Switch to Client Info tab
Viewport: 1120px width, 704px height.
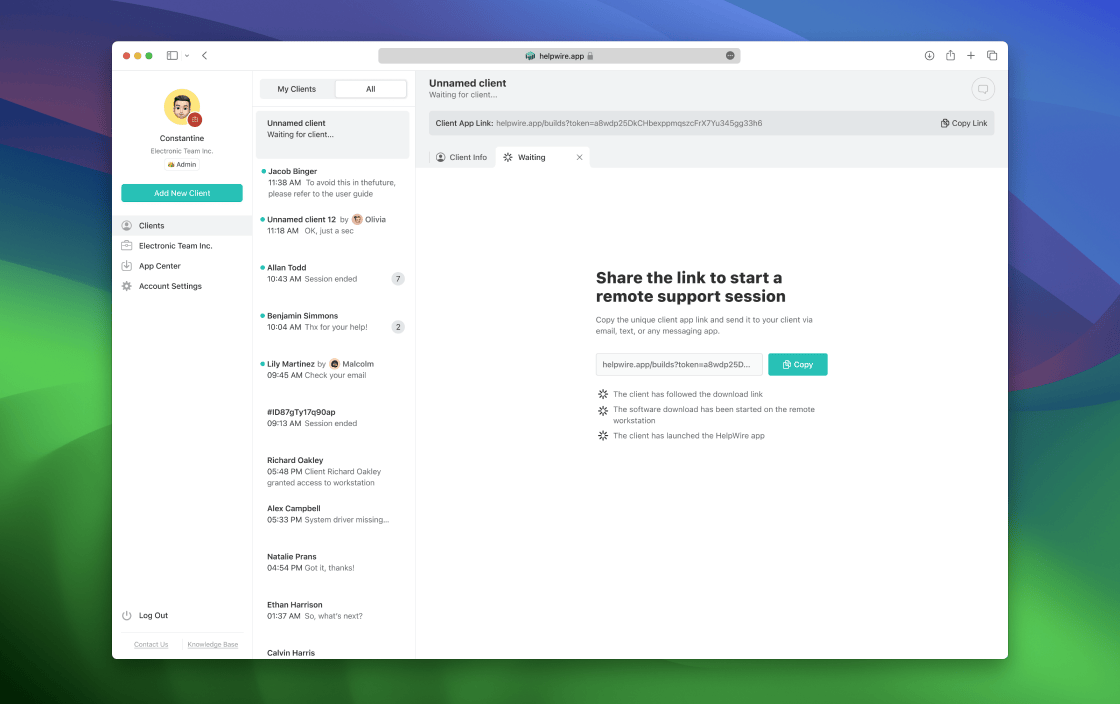point(461,158)
